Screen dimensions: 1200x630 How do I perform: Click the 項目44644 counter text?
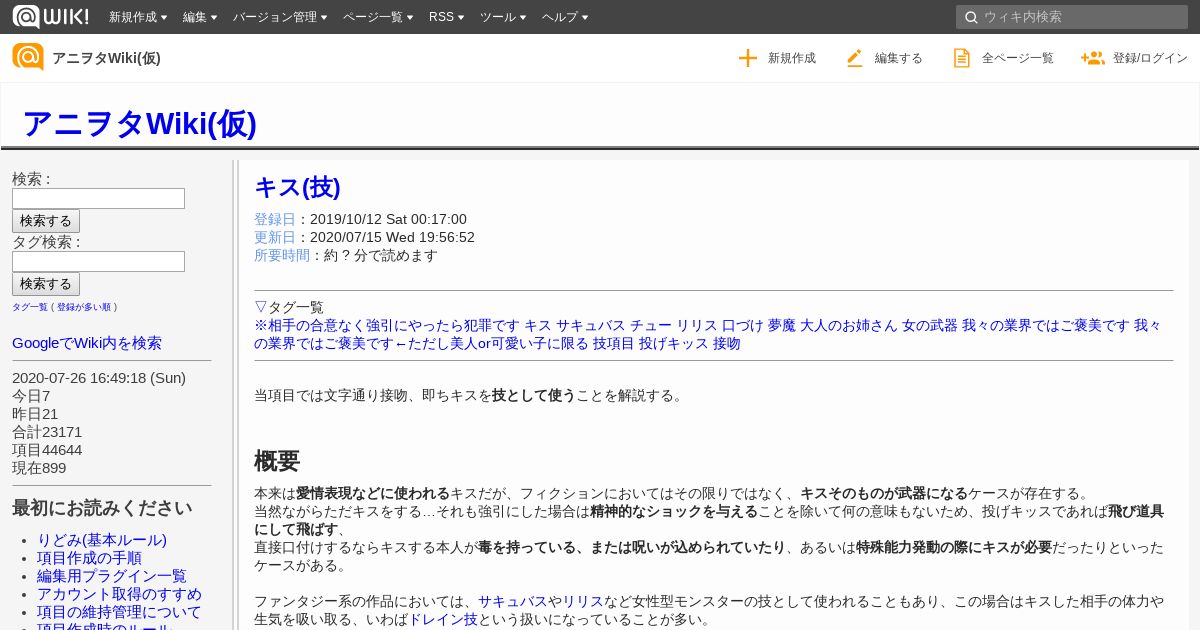pos(47,450)
